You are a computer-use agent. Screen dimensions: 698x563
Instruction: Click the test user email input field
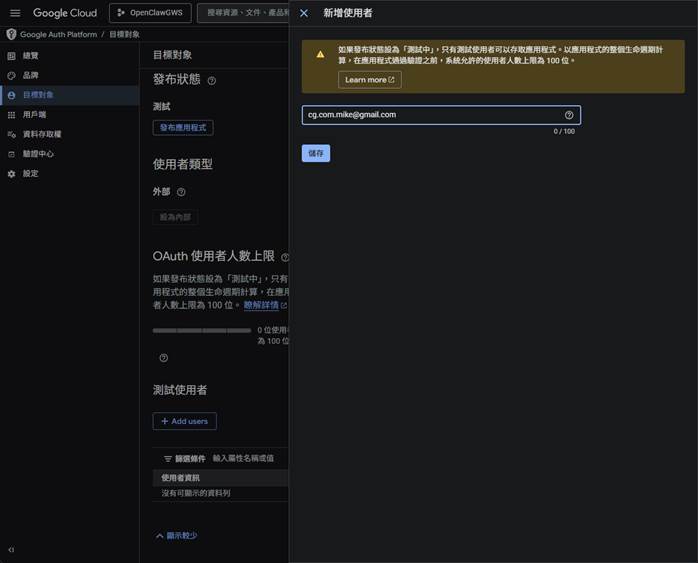point(430,115)
